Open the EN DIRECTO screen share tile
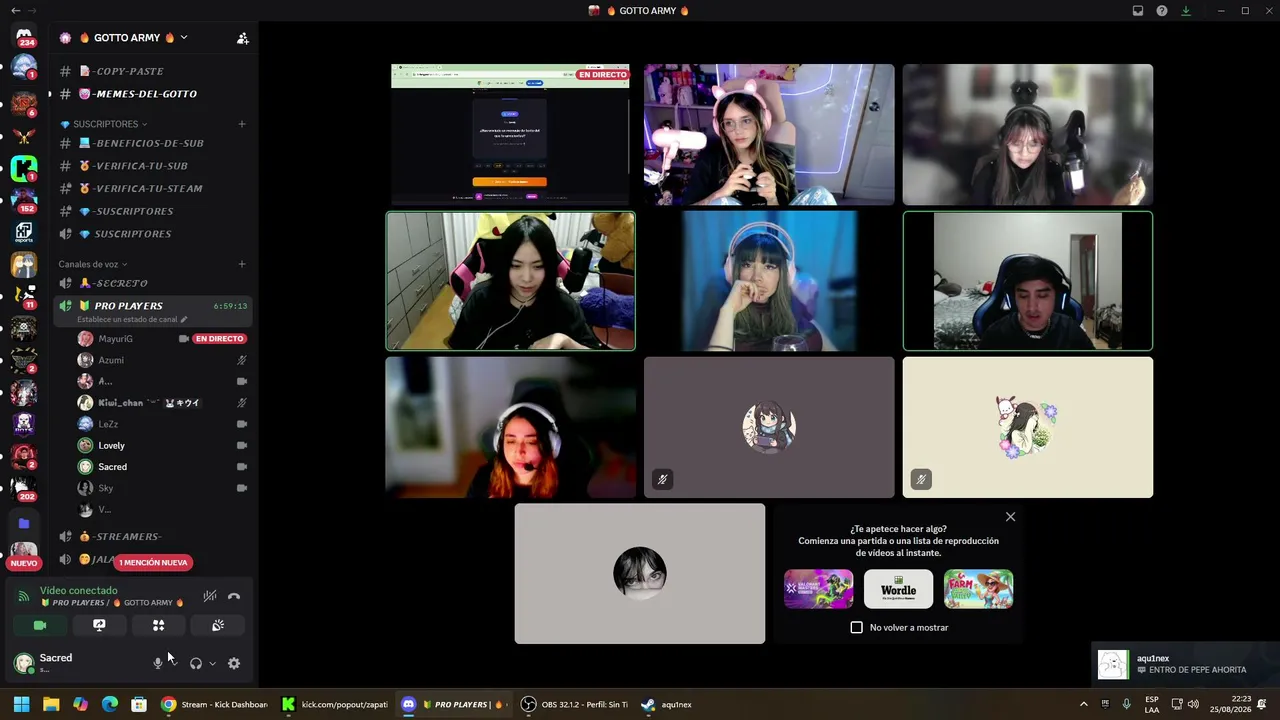This screenshot has height=720, width=1280. coord(510,134)
